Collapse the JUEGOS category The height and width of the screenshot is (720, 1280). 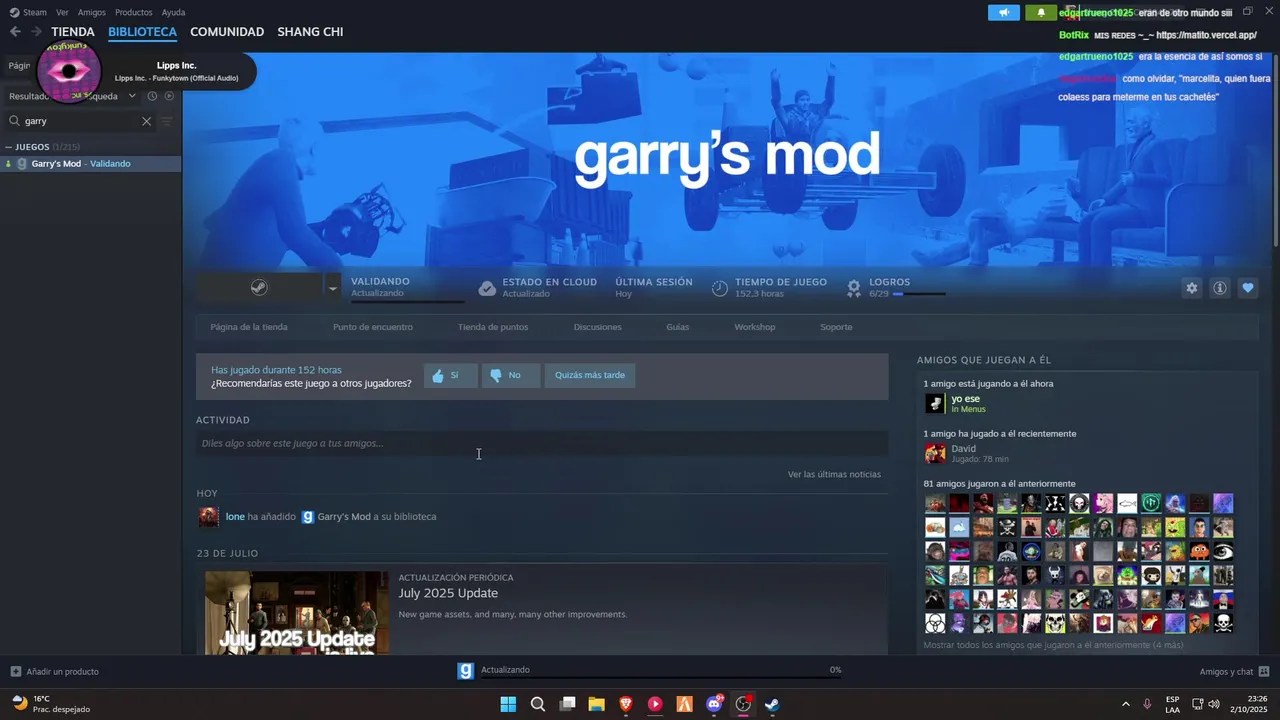point(9,147)
